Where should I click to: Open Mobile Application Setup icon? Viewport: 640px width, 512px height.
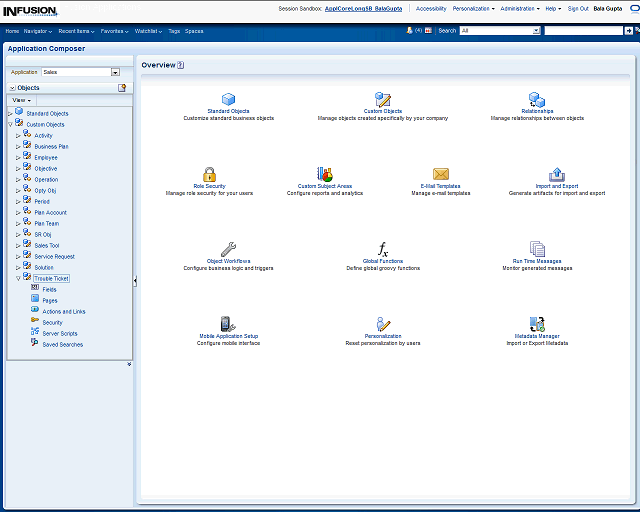point(228,324)
